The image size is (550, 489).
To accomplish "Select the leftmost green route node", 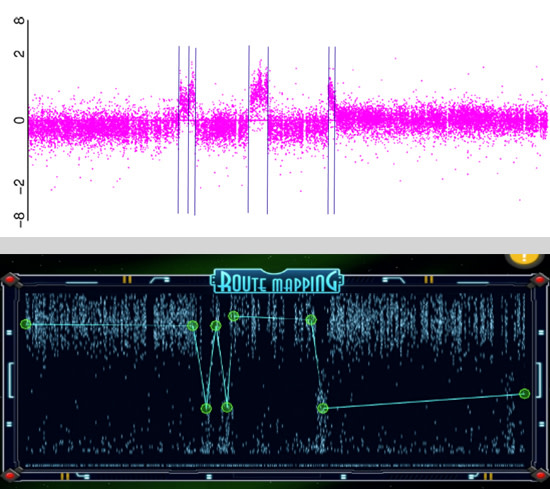I will tap(26, 324).
